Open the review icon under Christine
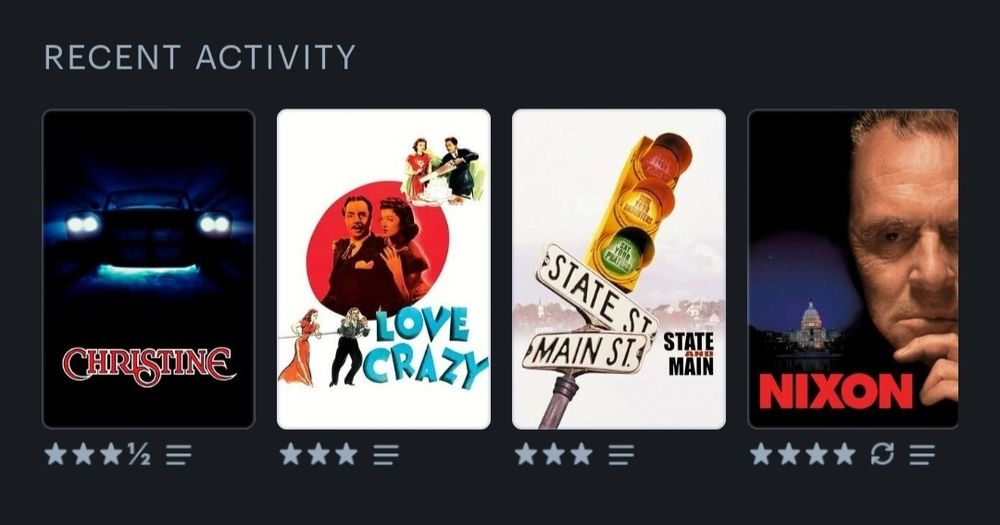The height and width of the screenshot is (525, 1000). [x=179, y=455]
